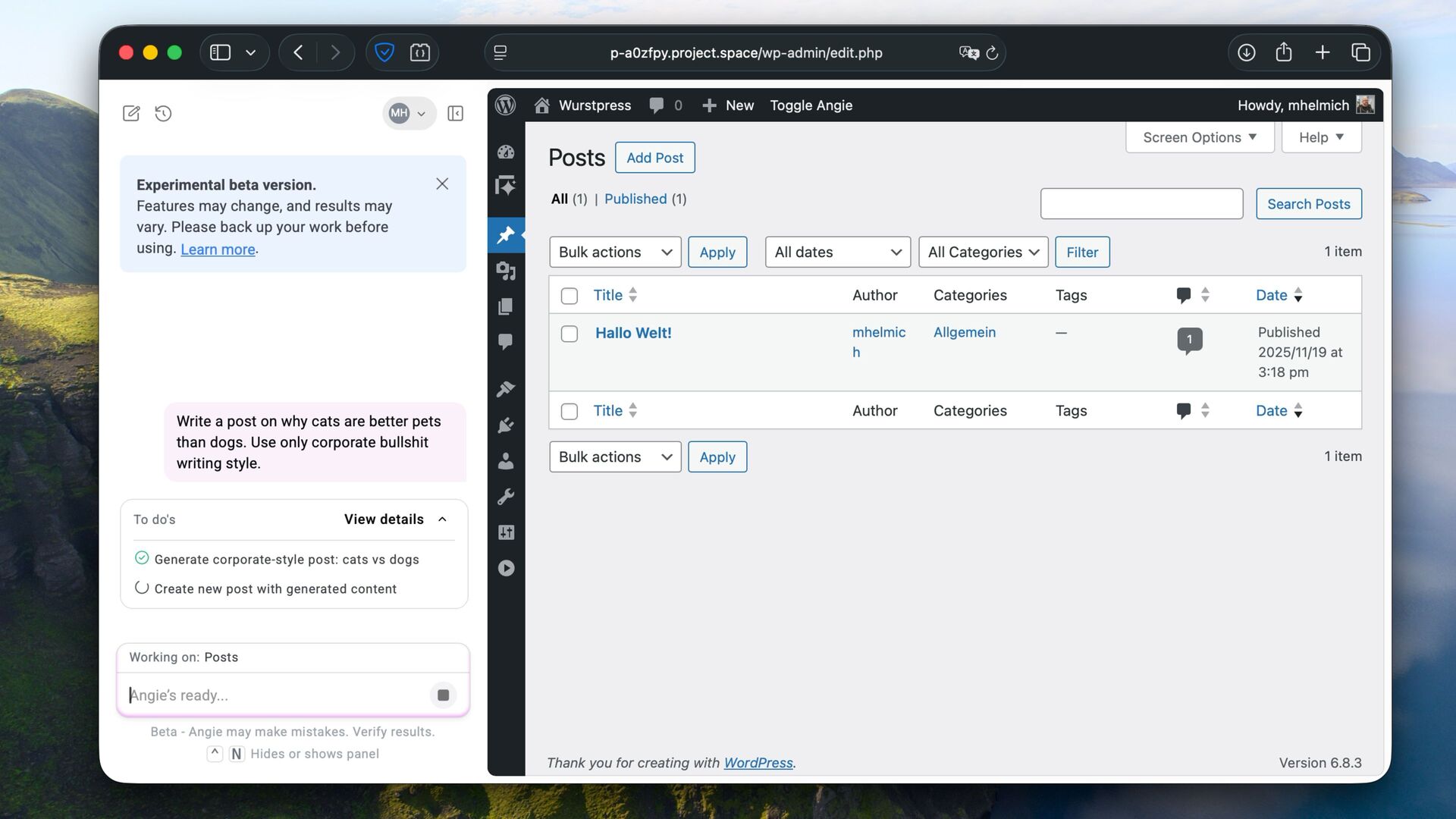Toggle the select-all checkbox in the table footer

tap(569, 411)
